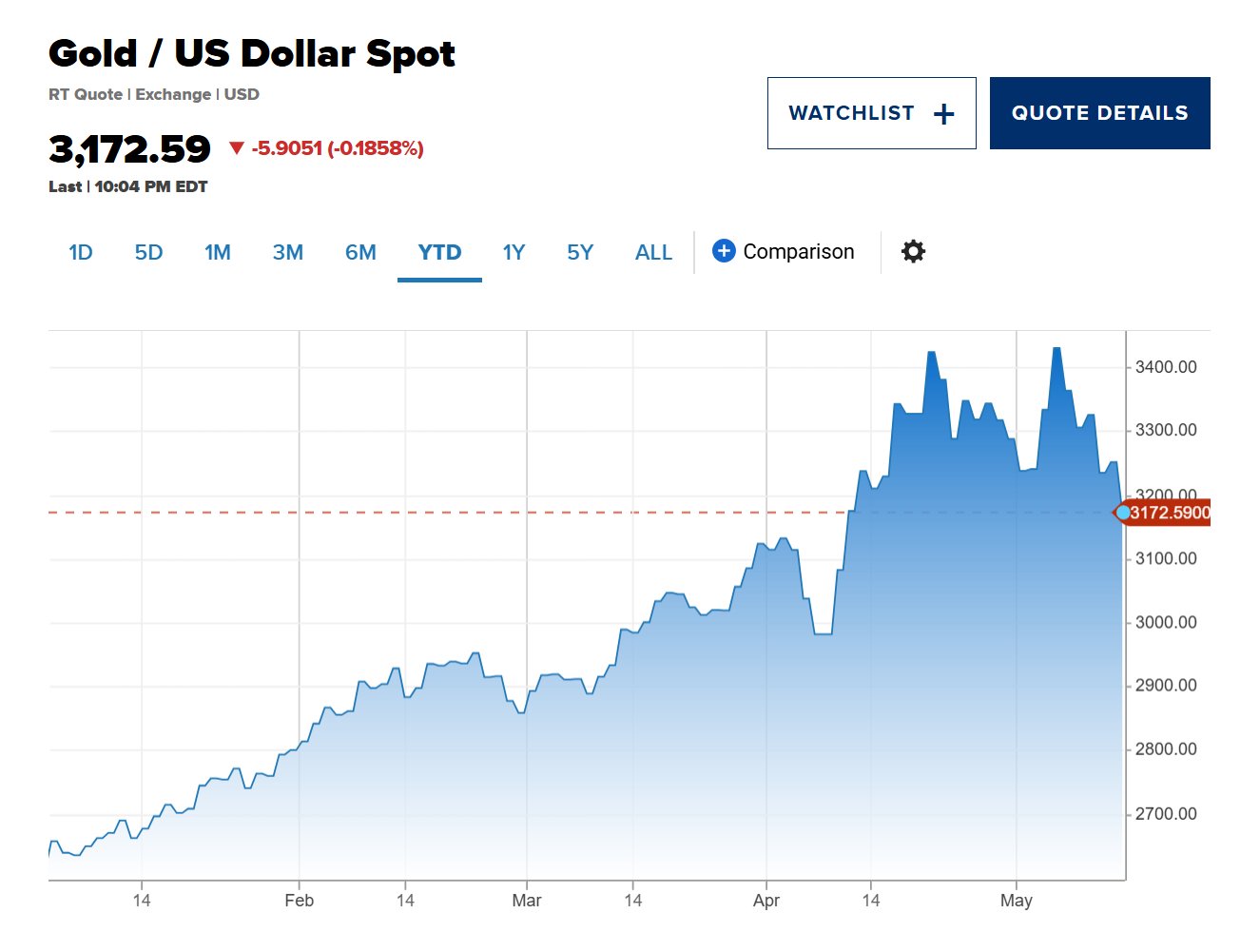
Task: Switch to 5Y chart view
Action: click(580, 253)
